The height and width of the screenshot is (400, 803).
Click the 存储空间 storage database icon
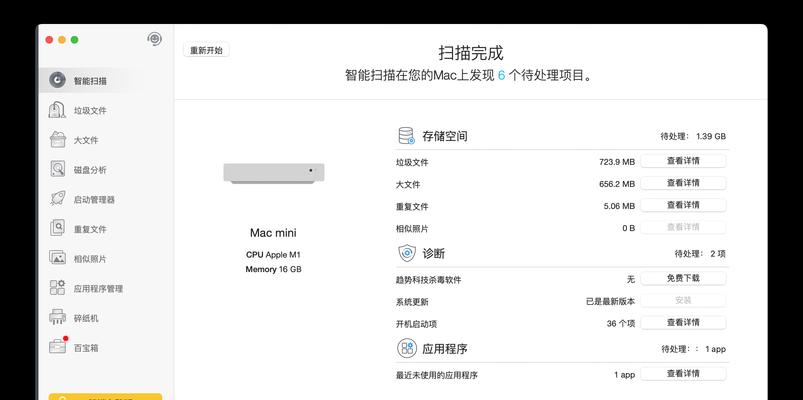click(x=407, y=136)
